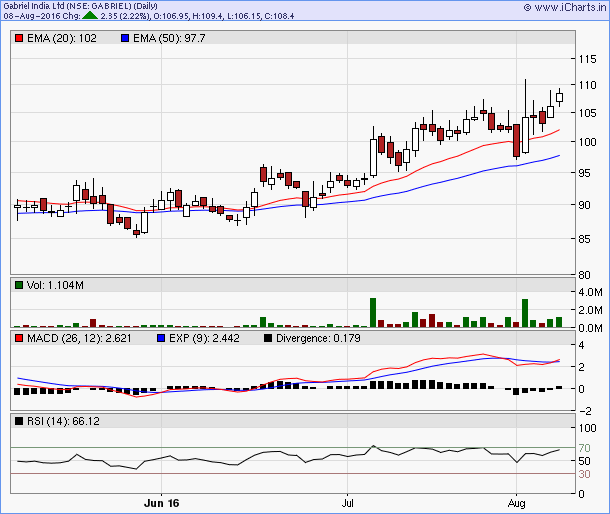Click the EMA (50): 97.7 label
Screen dimensions: 610x514
click(x=169, y=38)
